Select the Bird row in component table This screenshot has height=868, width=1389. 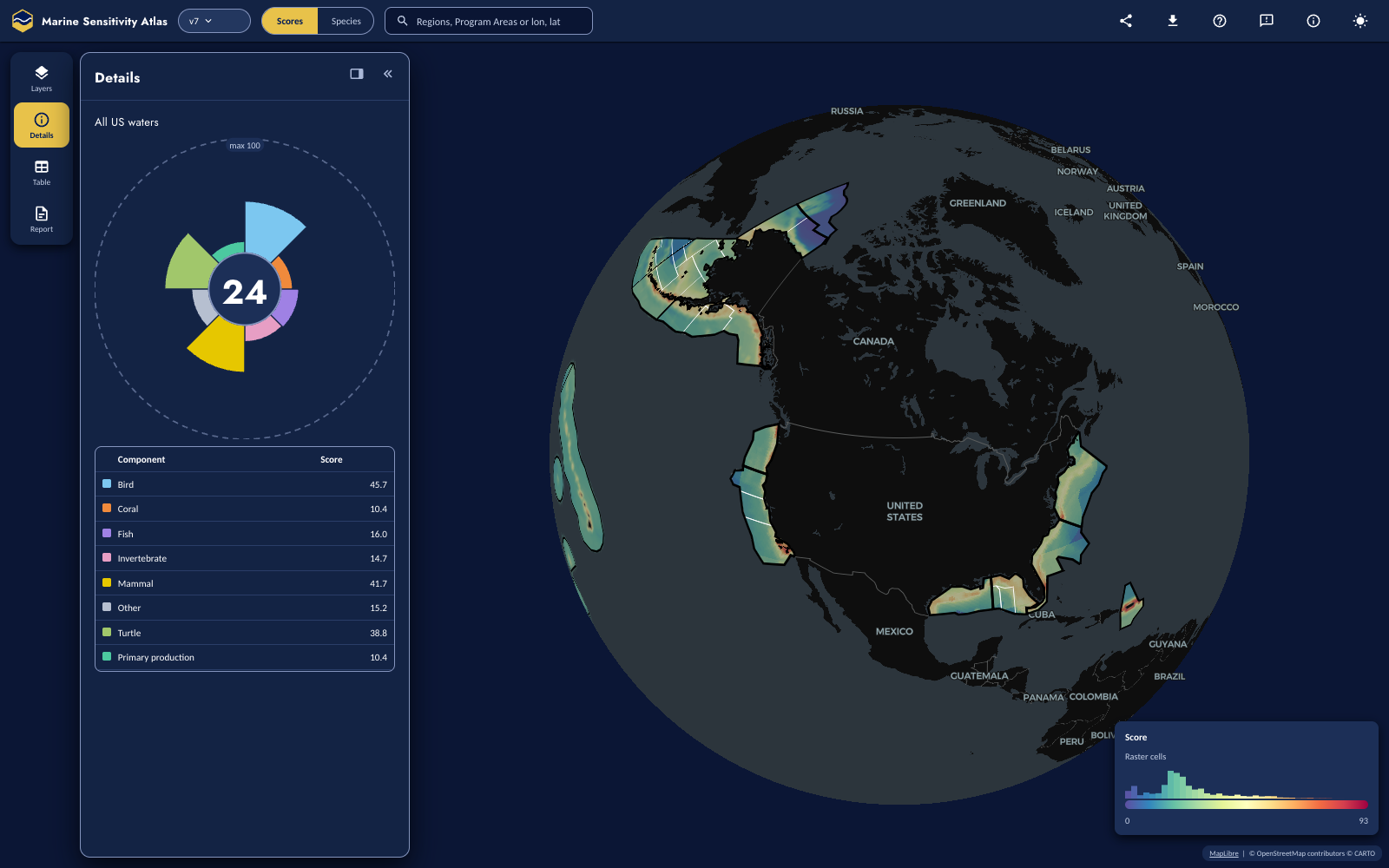245,484
